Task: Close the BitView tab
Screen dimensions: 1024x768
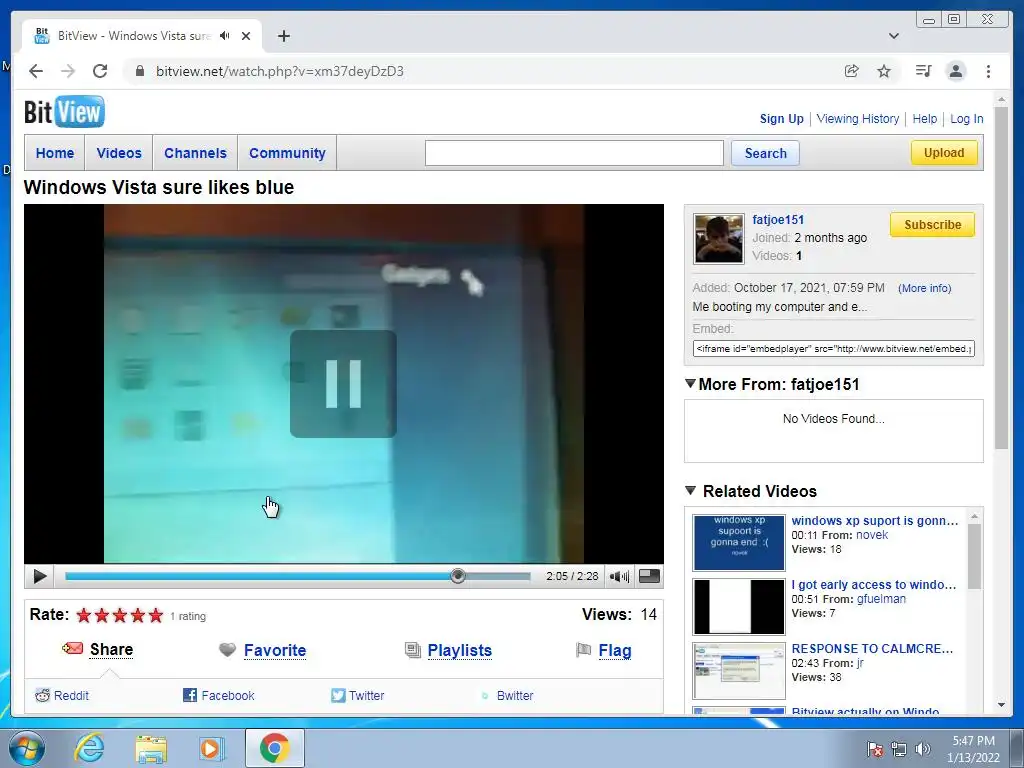Action: [x=246, y=36]
